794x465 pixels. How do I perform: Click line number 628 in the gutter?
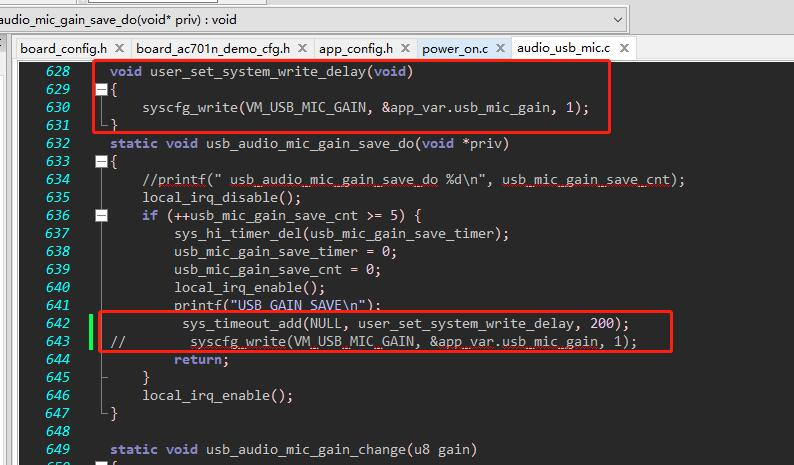pyautogui.click(x=57, y=71)
